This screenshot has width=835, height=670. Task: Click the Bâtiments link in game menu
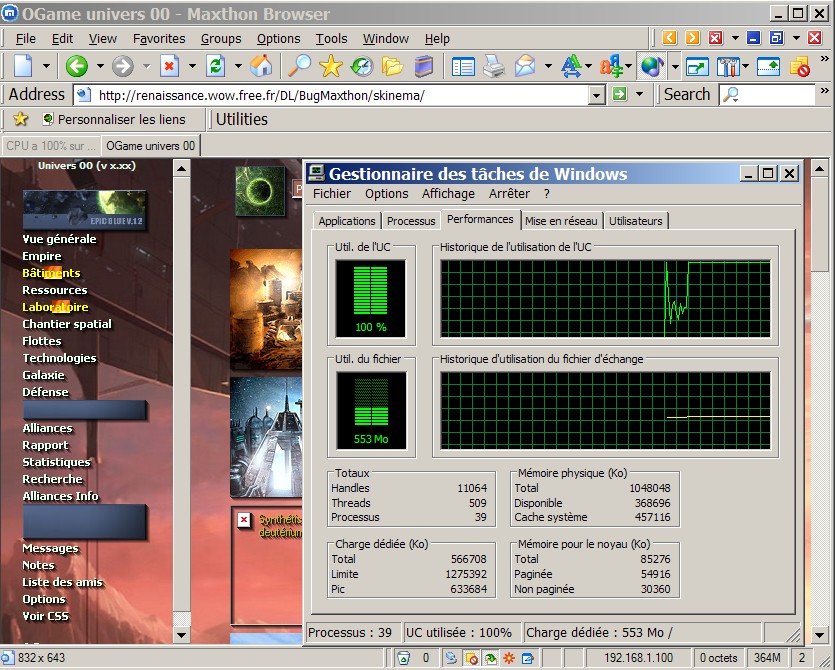click(51, 273)
